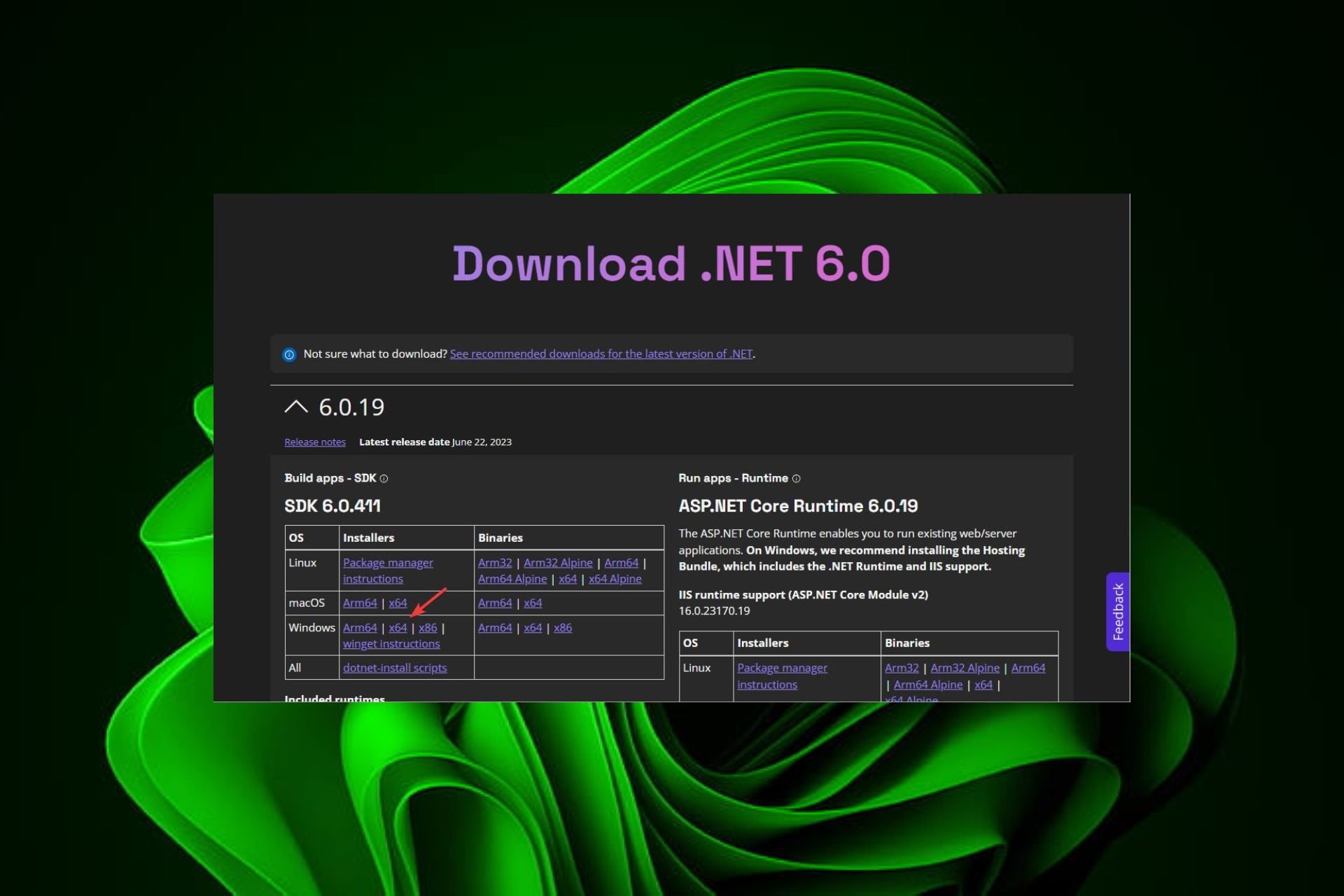
Task: Download SDK Linux x64 binaries
Action: [568, 579]
